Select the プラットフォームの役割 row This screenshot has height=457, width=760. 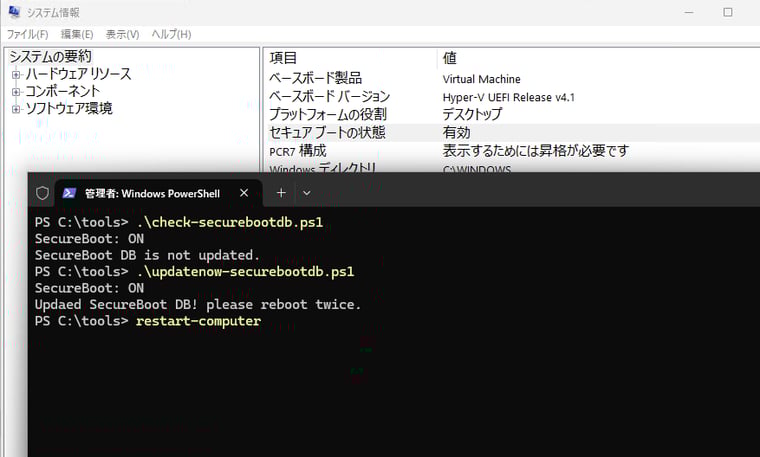click(x=513, y=114)
